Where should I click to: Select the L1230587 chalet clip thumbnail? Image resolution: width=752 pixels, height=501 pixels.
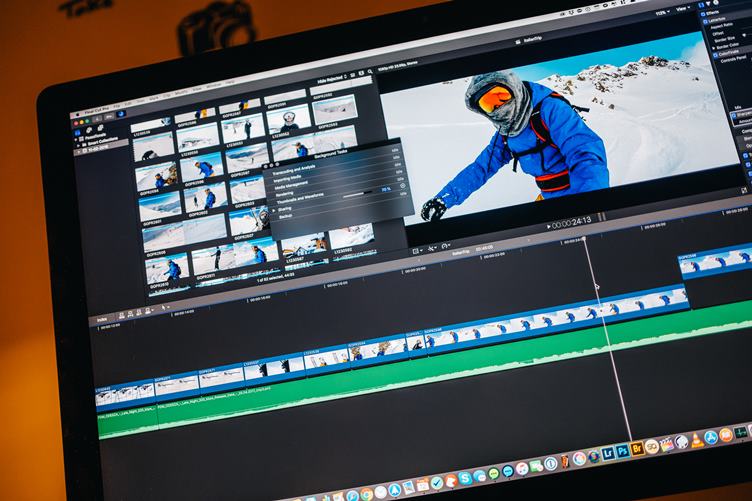click(x=303, y=245)
